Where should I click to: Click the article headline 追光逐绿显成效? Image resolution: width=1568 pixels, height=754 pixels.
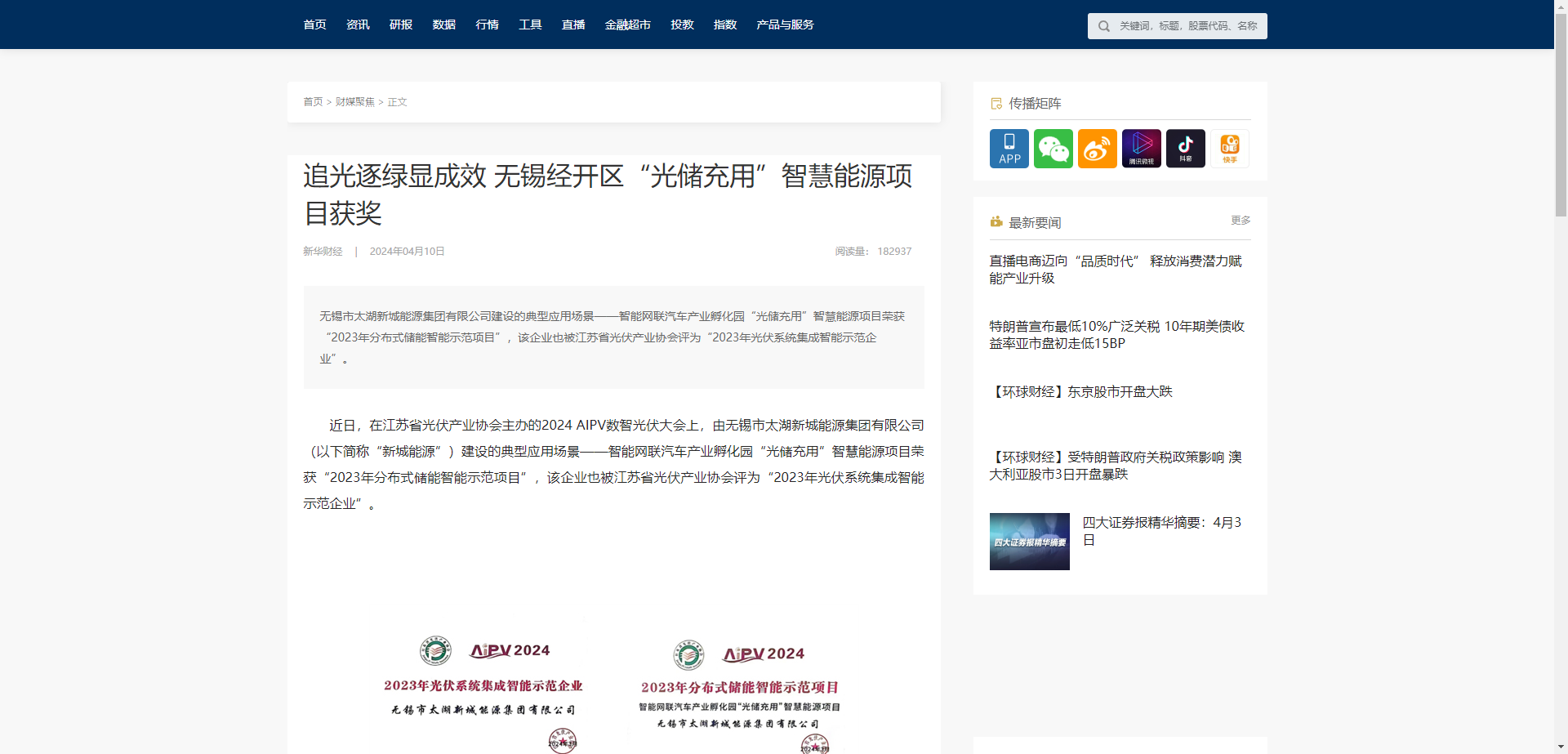[608, 194]
